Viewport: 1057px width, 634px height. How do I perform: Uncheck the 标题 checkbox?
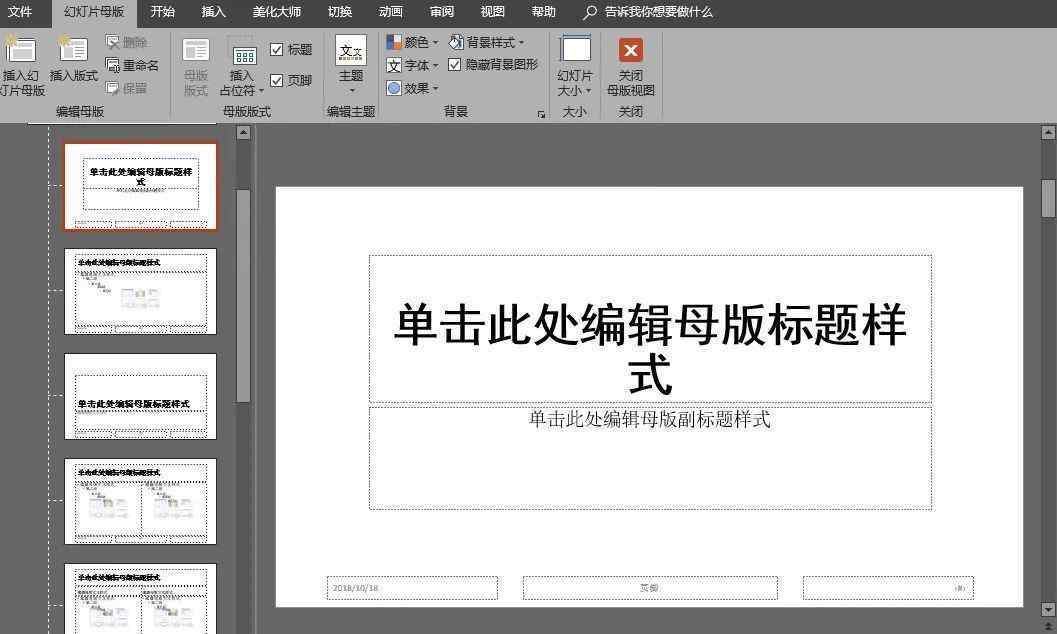277,50
